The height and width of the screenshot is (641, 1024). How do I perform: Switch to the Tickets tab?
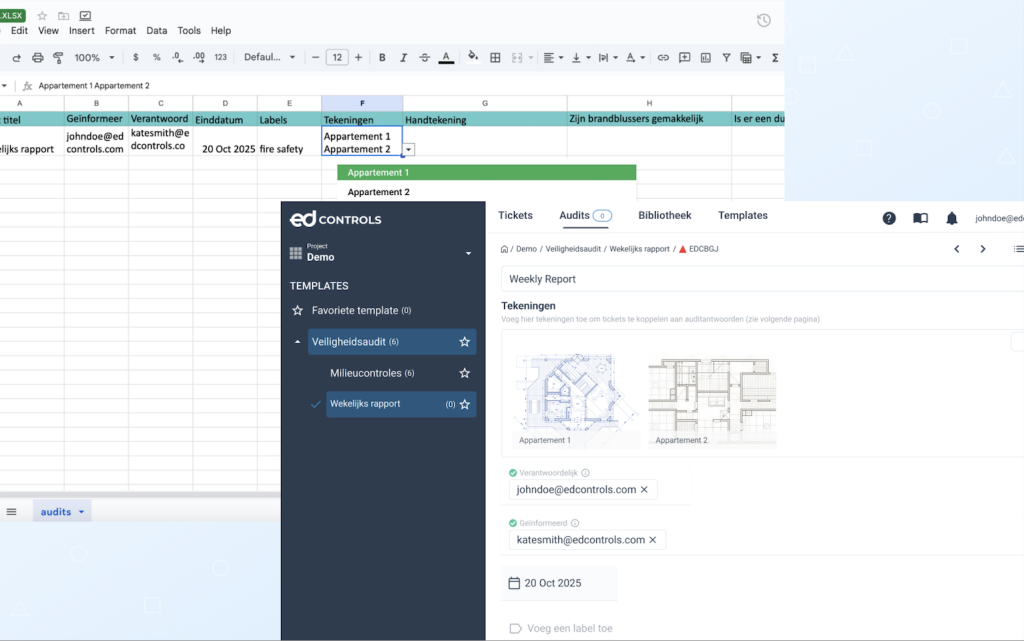click(x=515, y=215)
